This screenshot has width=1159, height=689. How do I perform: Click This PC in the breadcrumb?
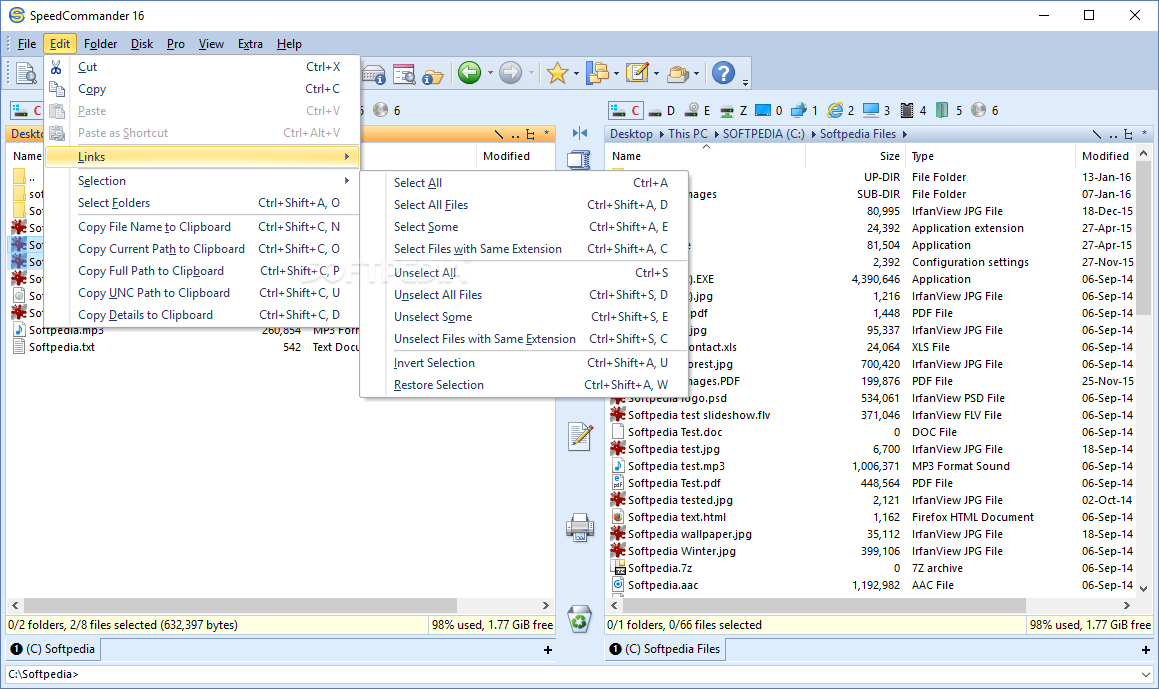687,134
